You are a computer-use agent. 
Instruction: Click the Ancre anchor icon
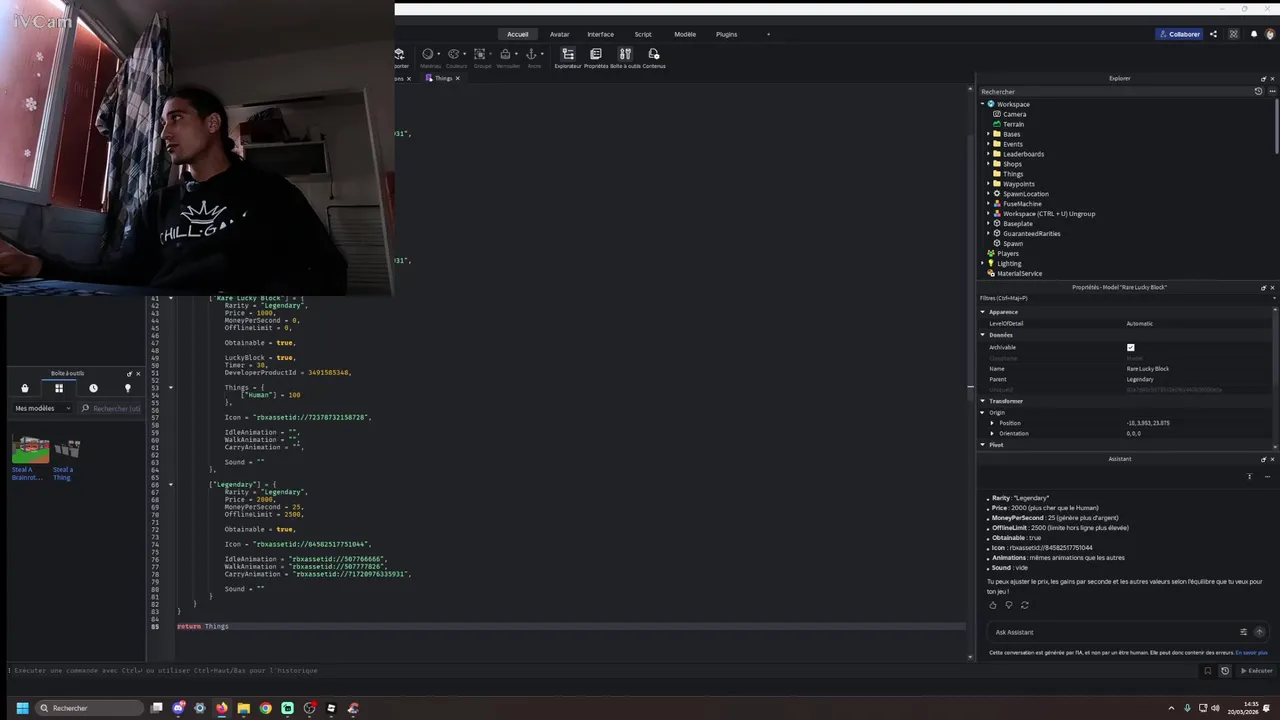tap(532, 54)
